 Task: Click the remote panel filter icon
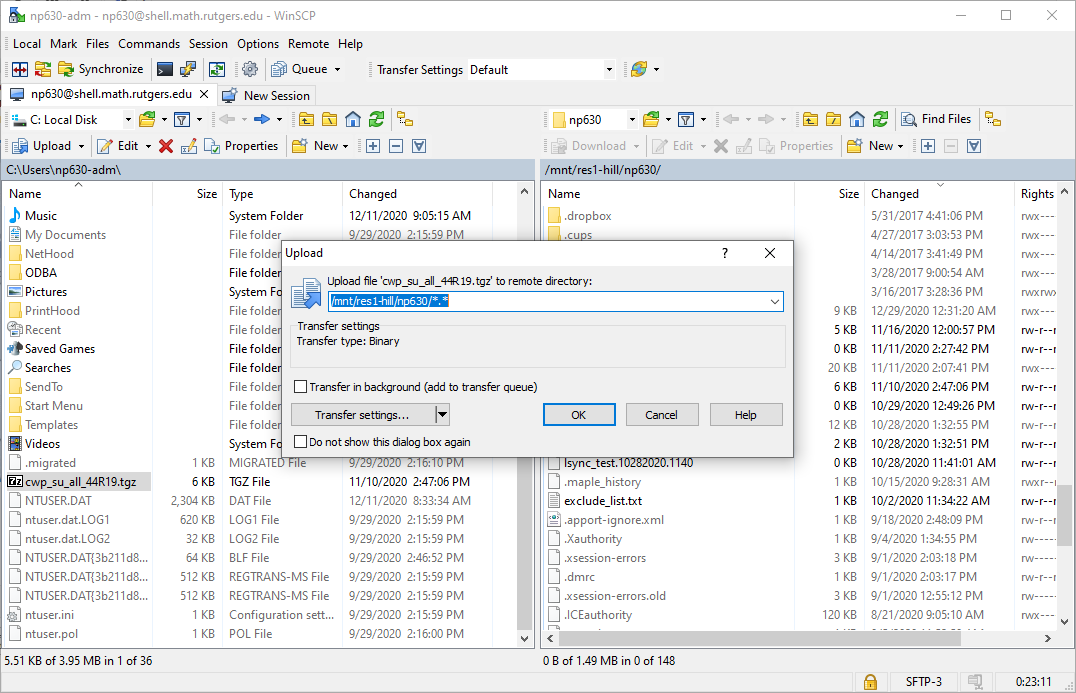pyautogui.click(x=686, y=120)
